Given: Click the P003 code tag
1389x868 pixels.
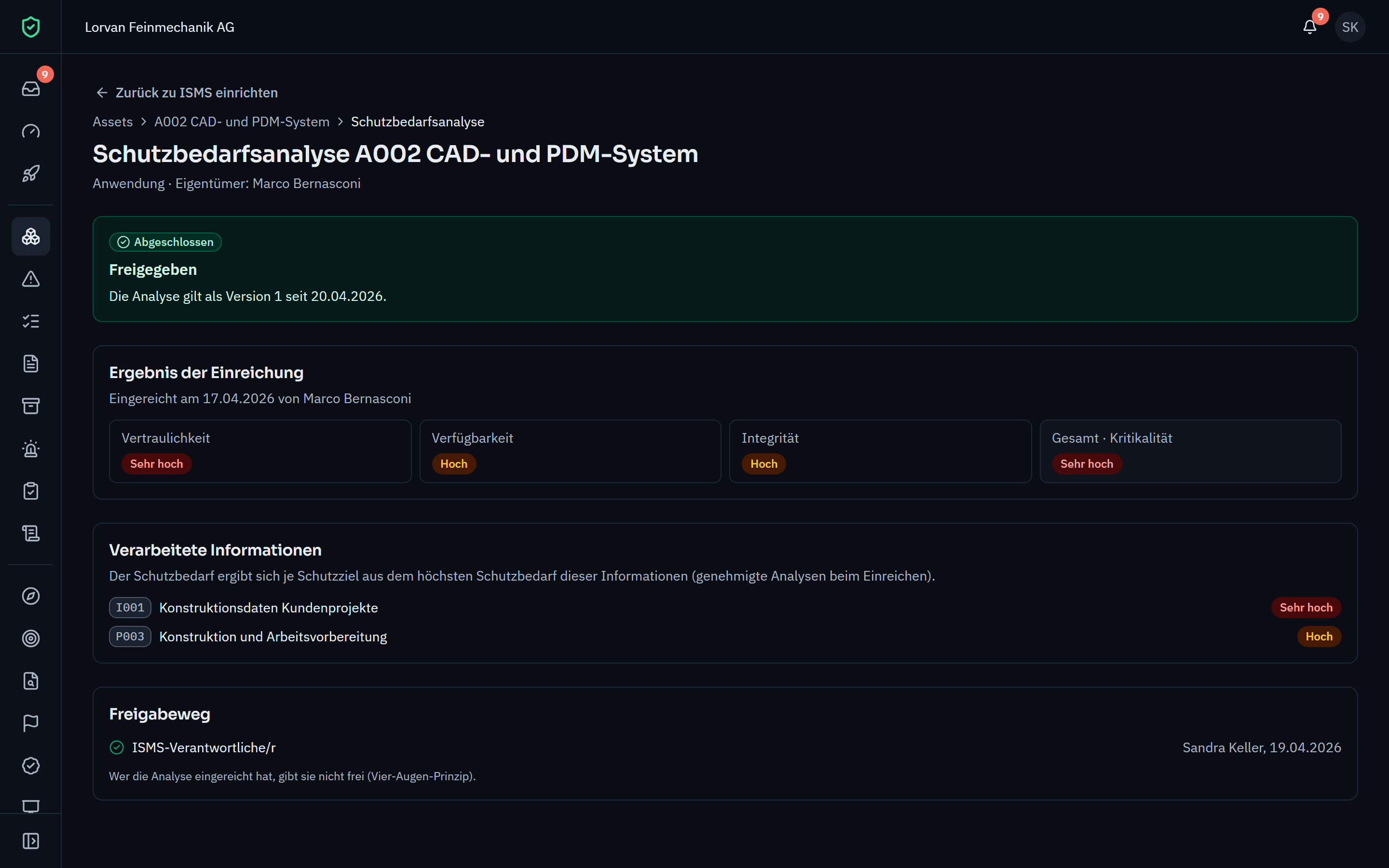Looking at the screenshot, I should [x=130, y=636].
